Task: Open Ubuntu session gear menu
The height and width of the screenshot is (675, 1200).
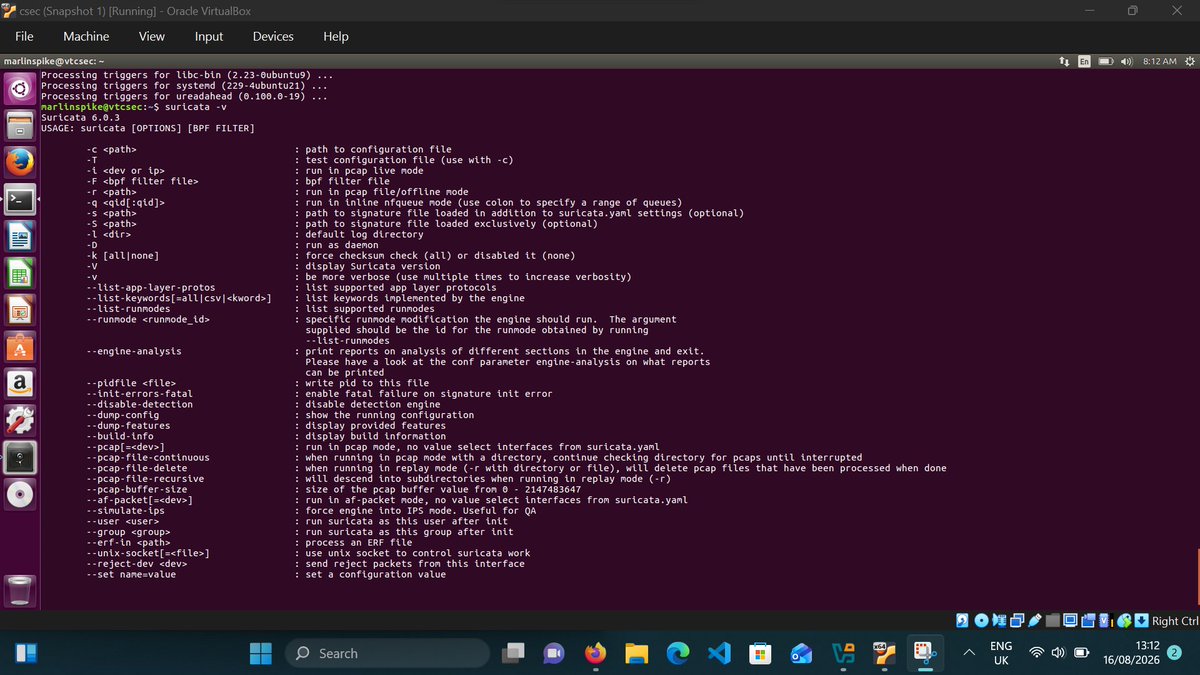Action: pyautogui.click(x=1189, y=61)
